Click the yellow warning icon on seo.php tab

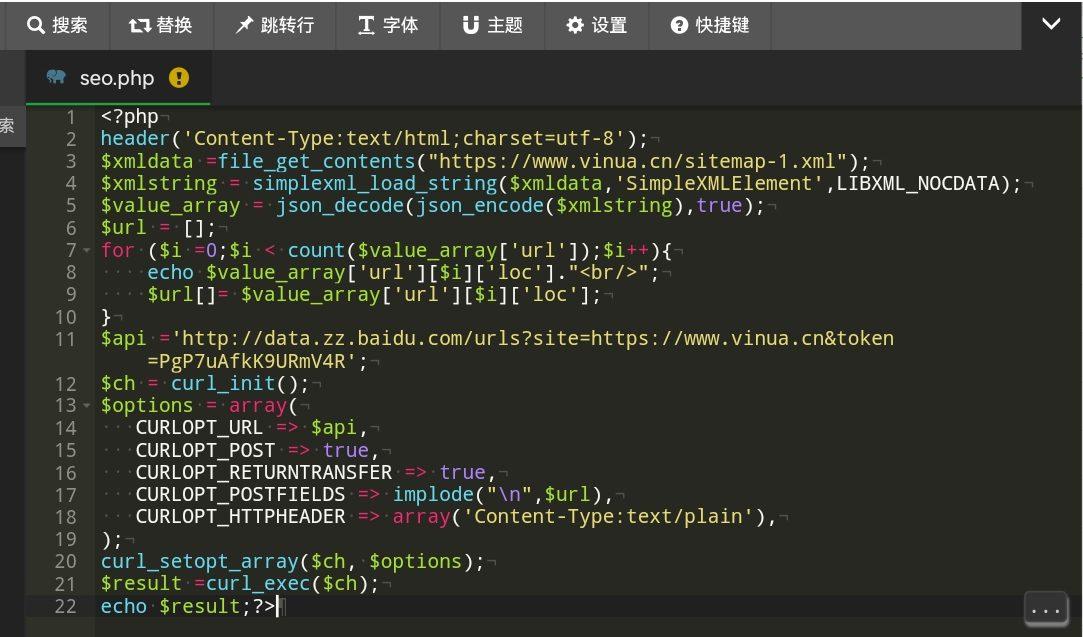coord(179,77)
